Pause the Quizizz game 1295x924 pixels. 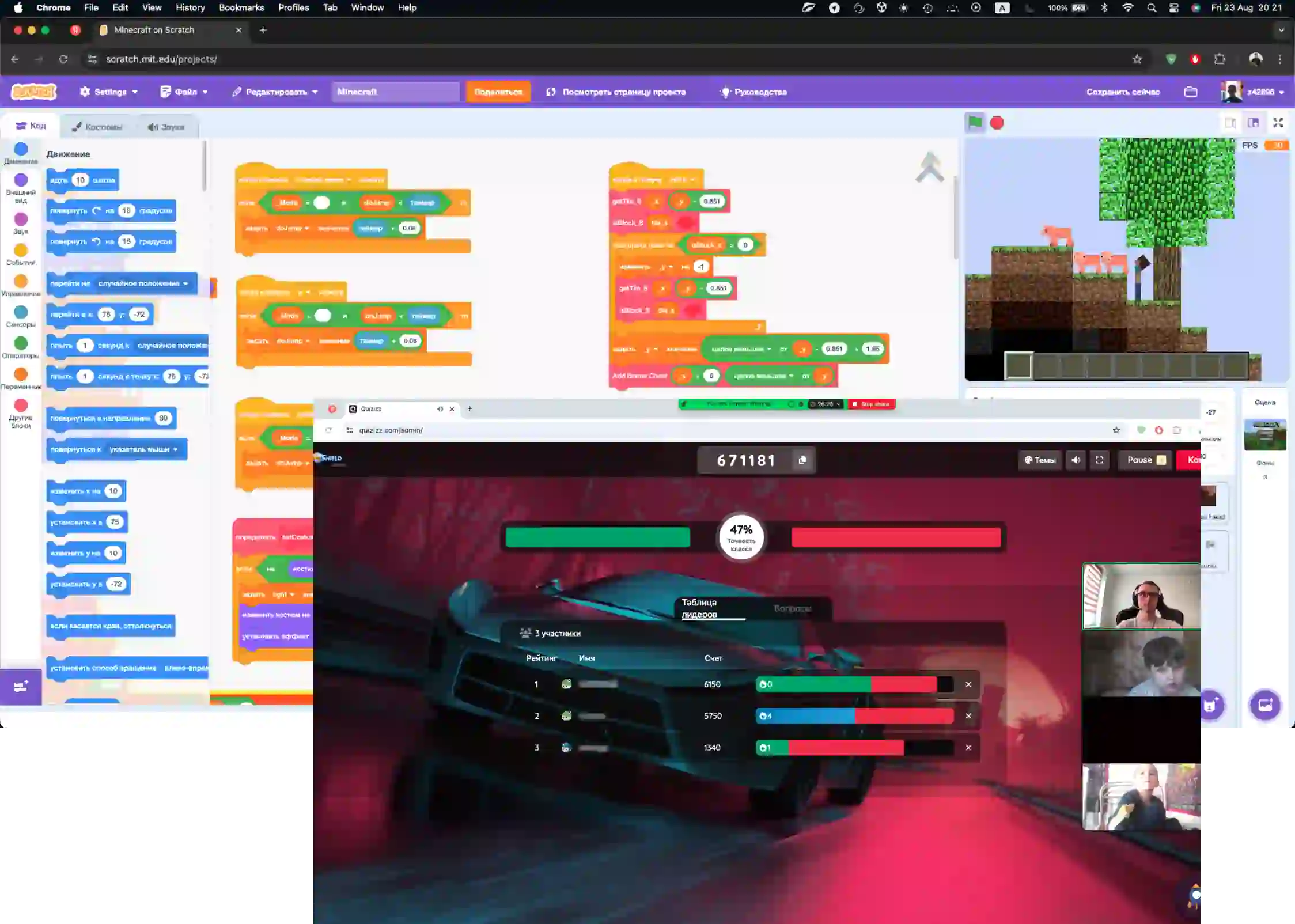1145,460
